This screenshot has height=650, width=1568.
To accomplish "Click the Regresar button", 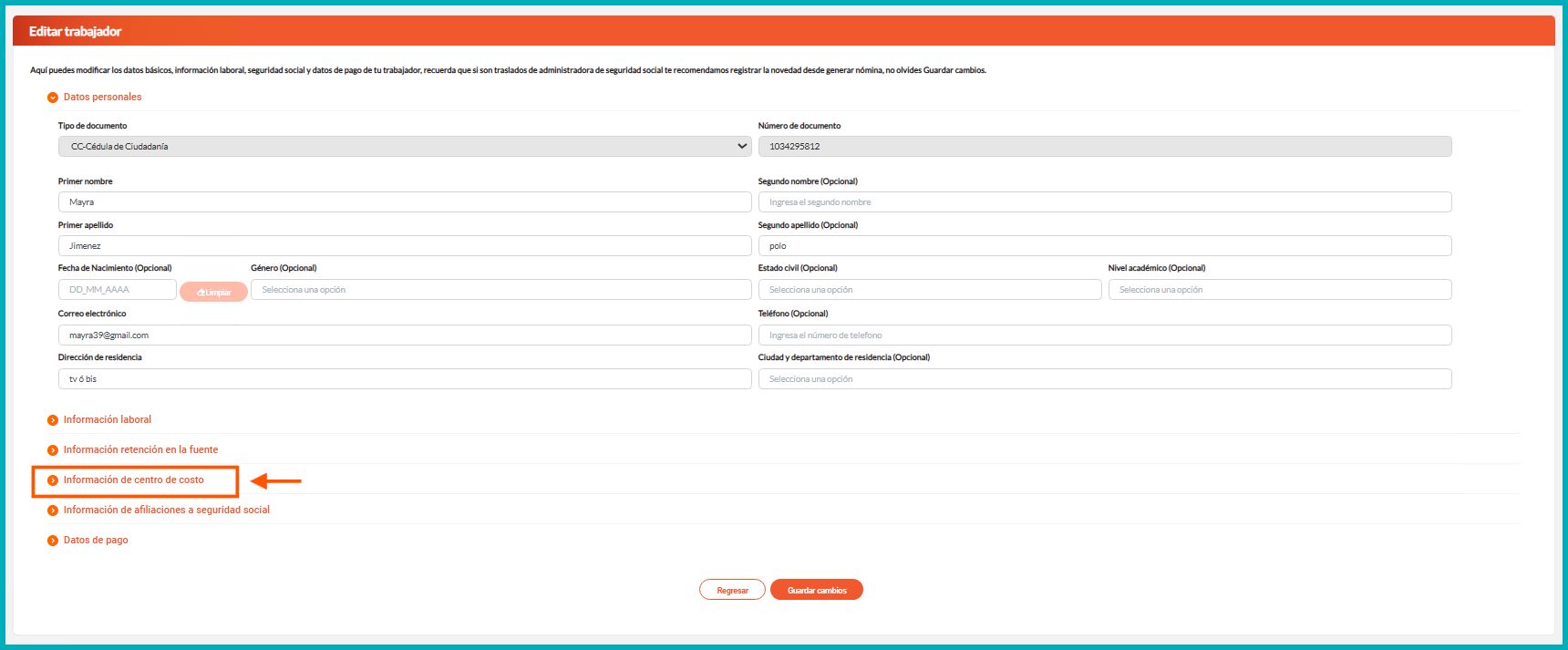I will tap(732, 591).
